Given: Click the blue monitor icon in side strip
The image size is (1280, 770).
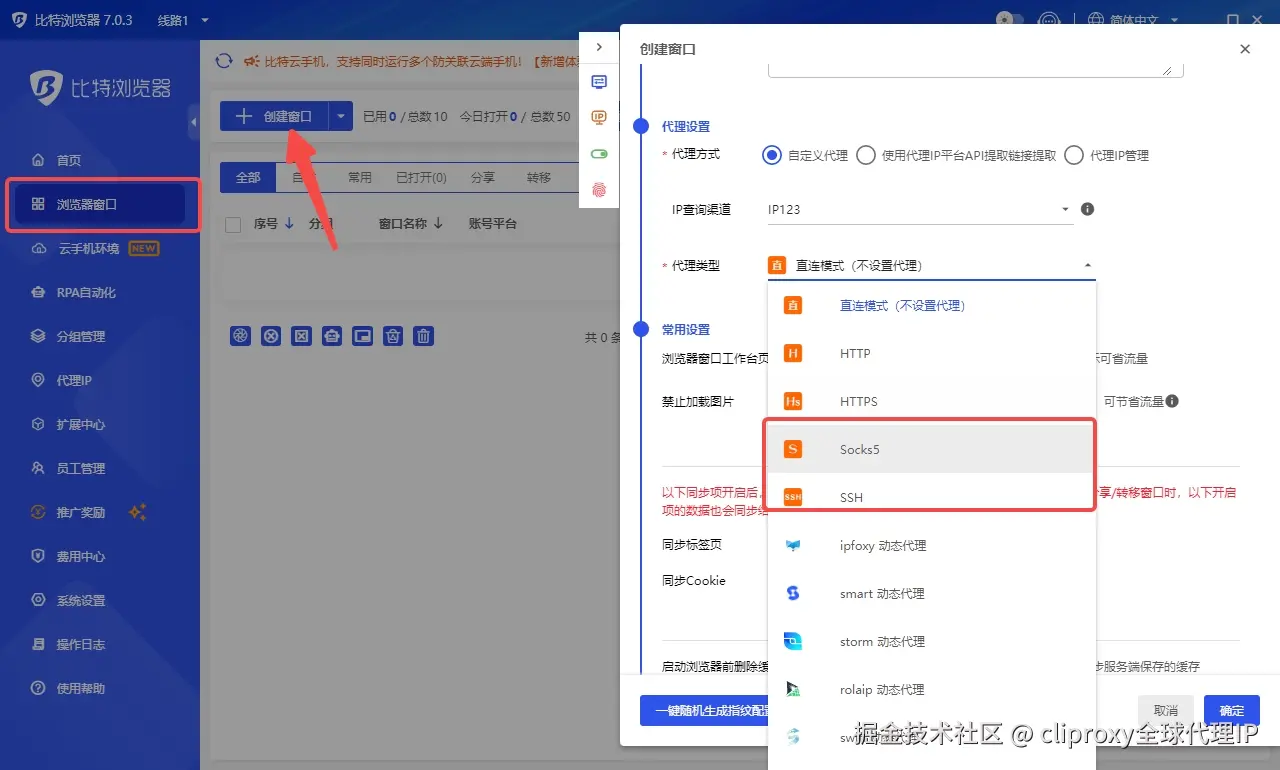Looking at the screenshot, I should pos(599,82).
